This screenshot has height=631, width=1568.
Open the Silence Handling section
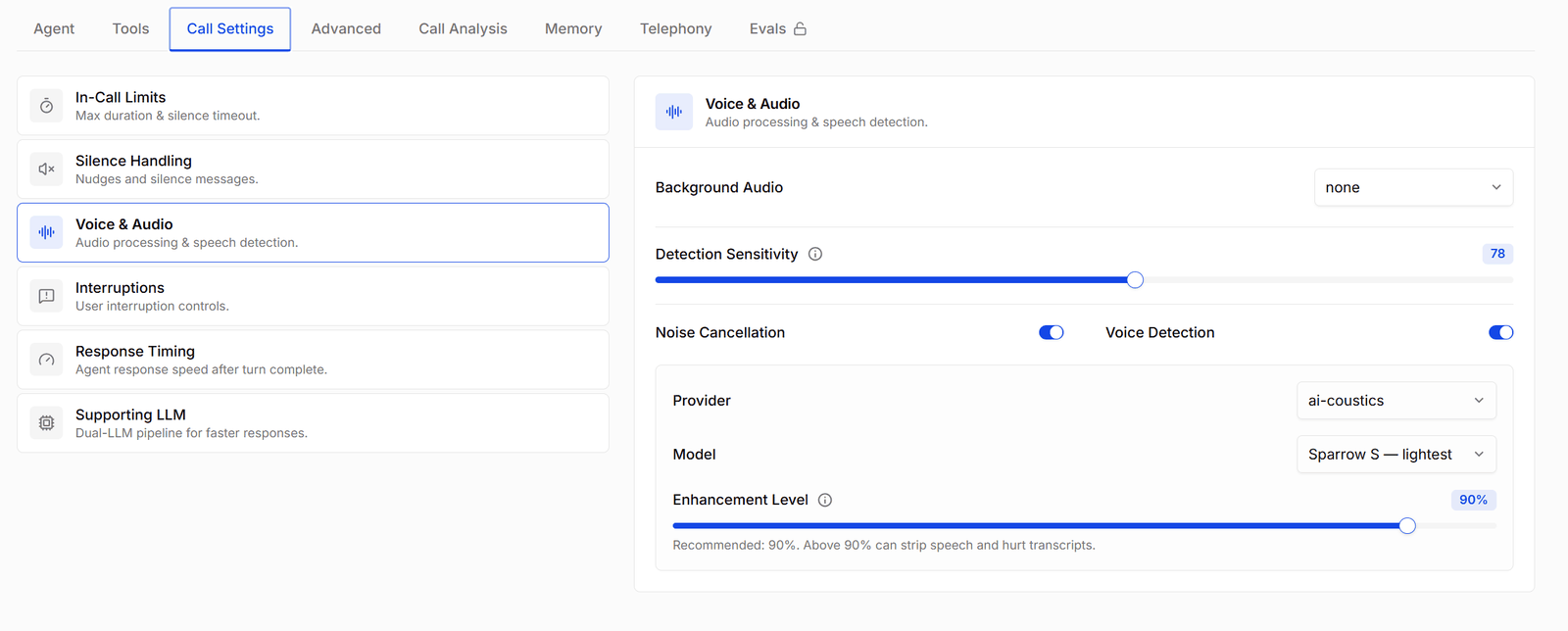313,170
